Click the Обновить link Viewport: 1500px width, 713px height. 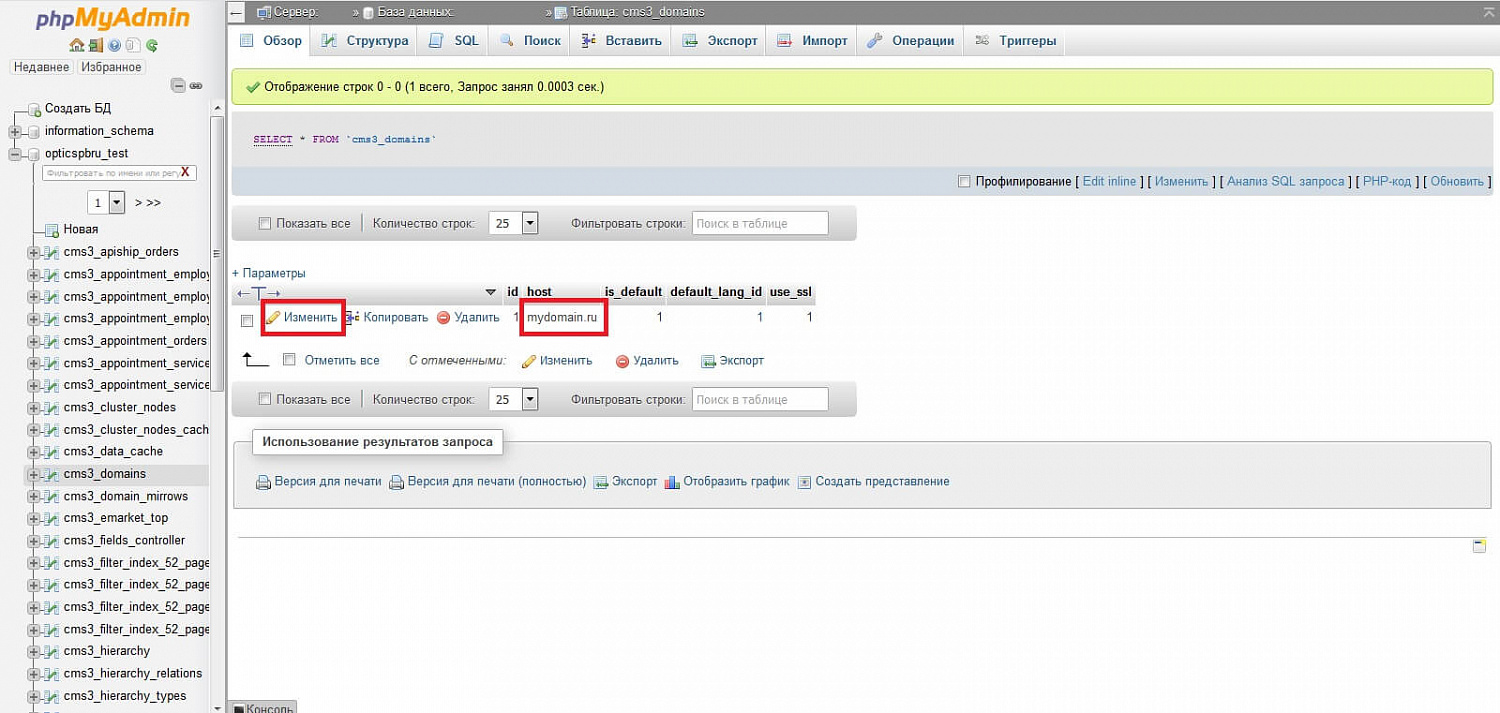click(x=1457, y=181)
